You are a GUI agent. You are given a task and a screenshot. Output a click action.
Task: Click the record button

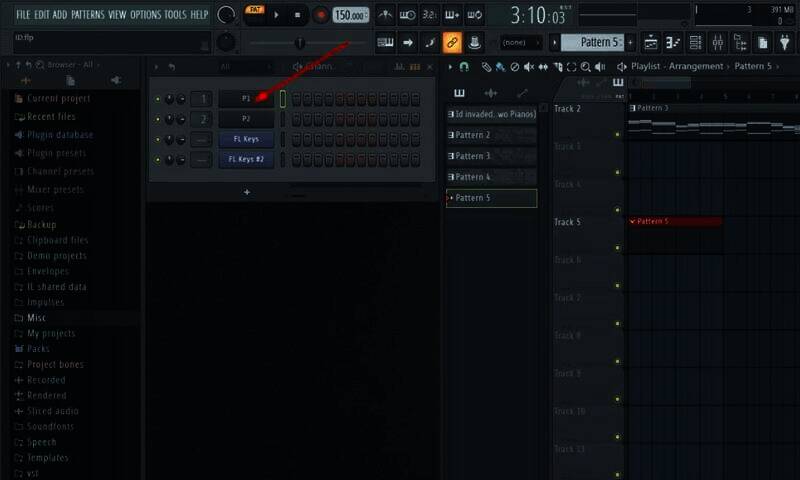click(x=320, y=15)
